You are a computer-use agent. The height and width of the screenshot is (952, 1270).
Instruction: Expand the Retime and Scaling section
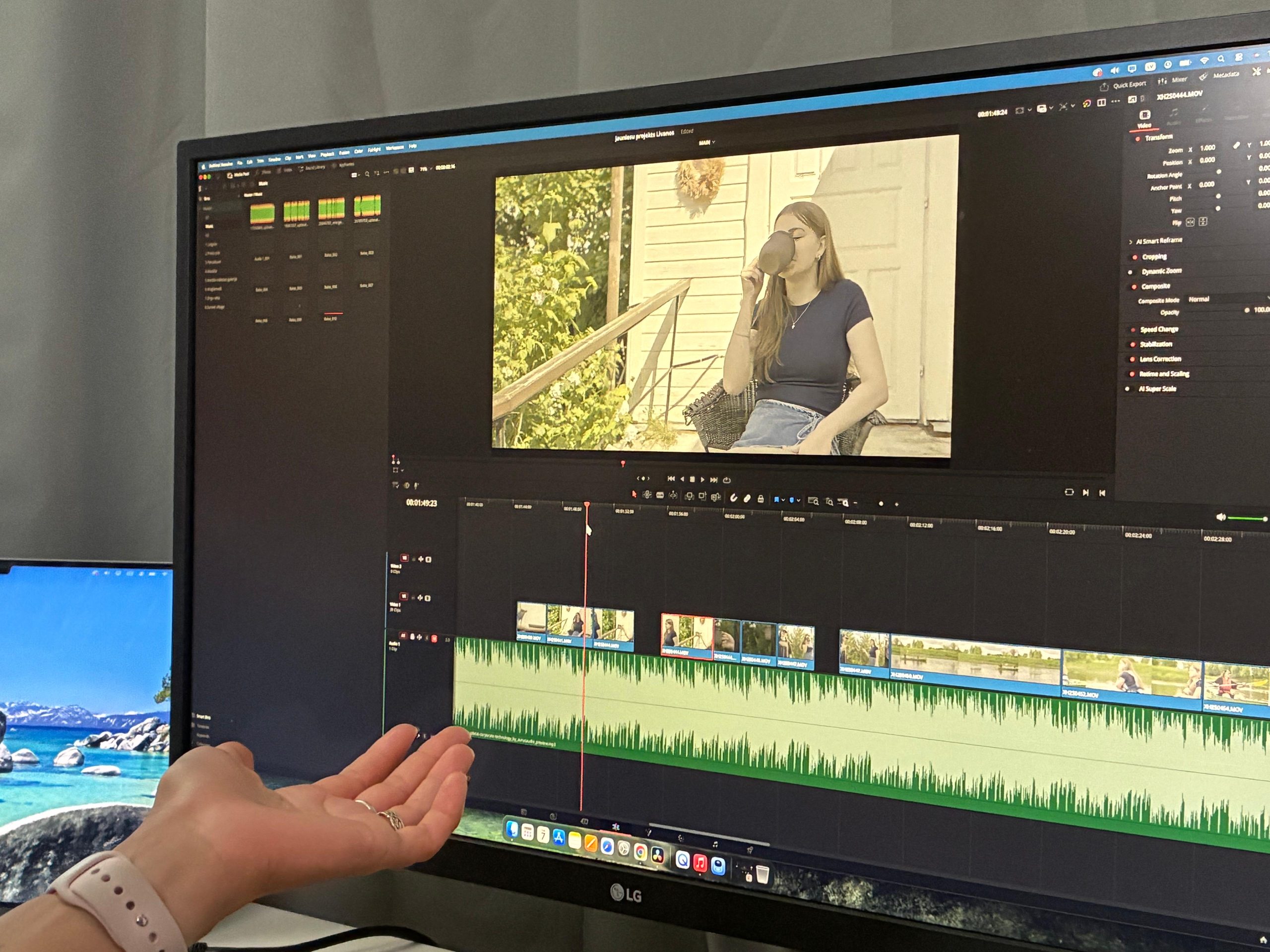tap(1164, 374)
